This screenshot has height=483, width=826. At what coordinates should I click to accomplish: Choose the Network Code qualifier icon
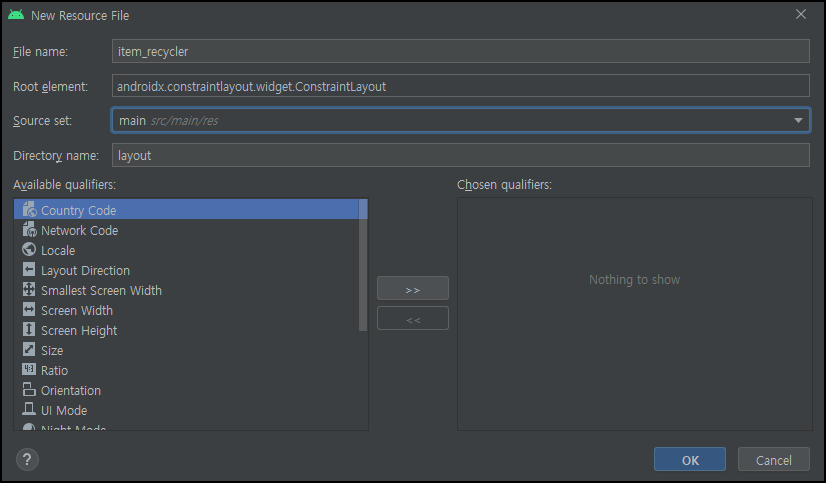[30, 230]
